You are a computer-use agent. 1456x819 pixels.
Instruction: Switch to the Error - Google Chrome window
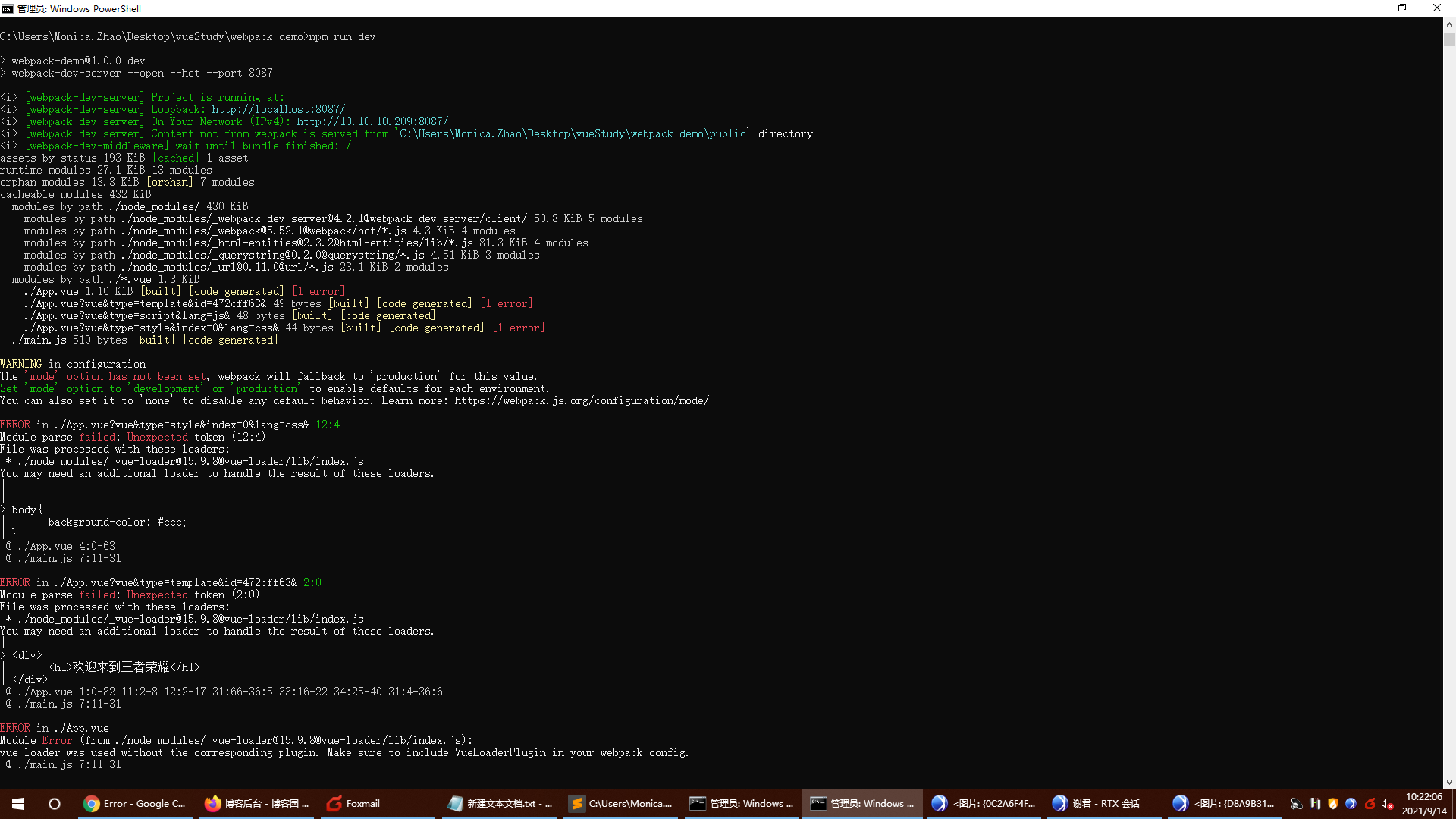(135, 804)
